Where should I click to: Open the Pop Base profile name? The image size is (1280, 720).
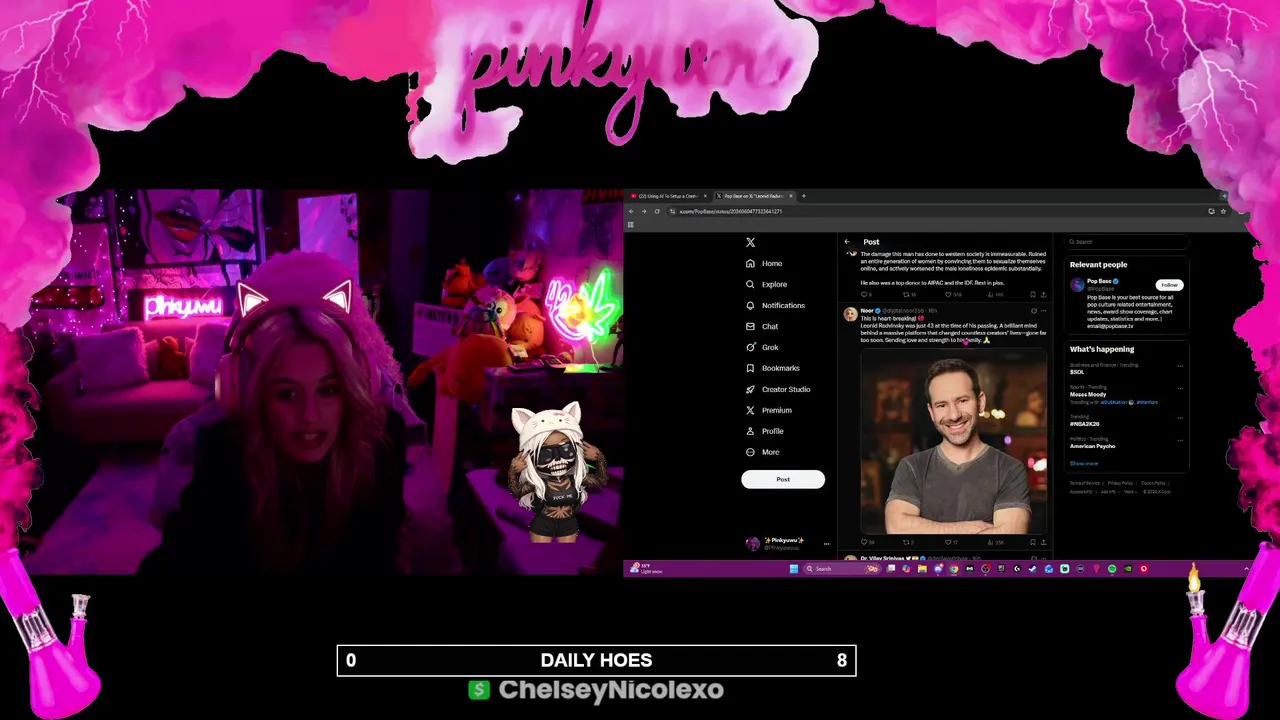(1099, 282)
